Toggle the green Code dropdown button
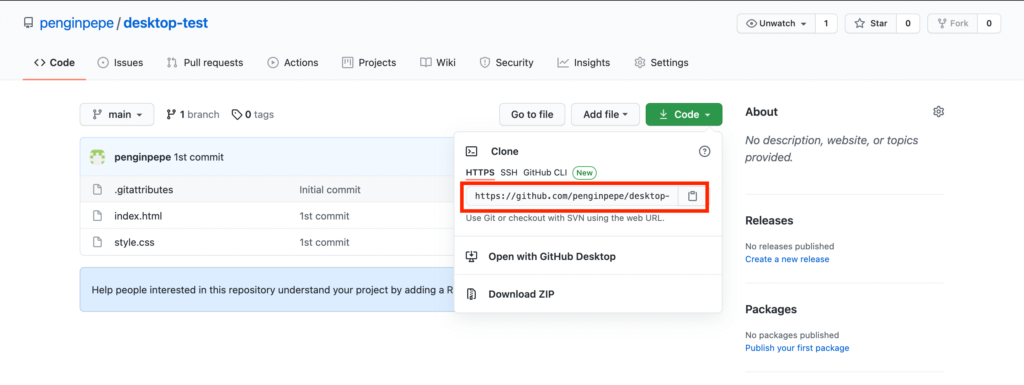Screen dimensions: 1024x385 pos(684,114)
